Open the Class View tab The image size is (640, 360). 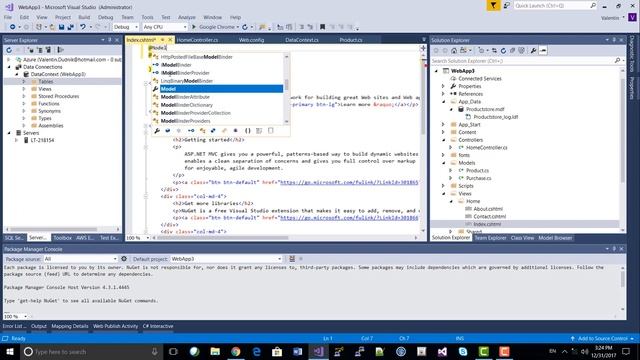522,238
